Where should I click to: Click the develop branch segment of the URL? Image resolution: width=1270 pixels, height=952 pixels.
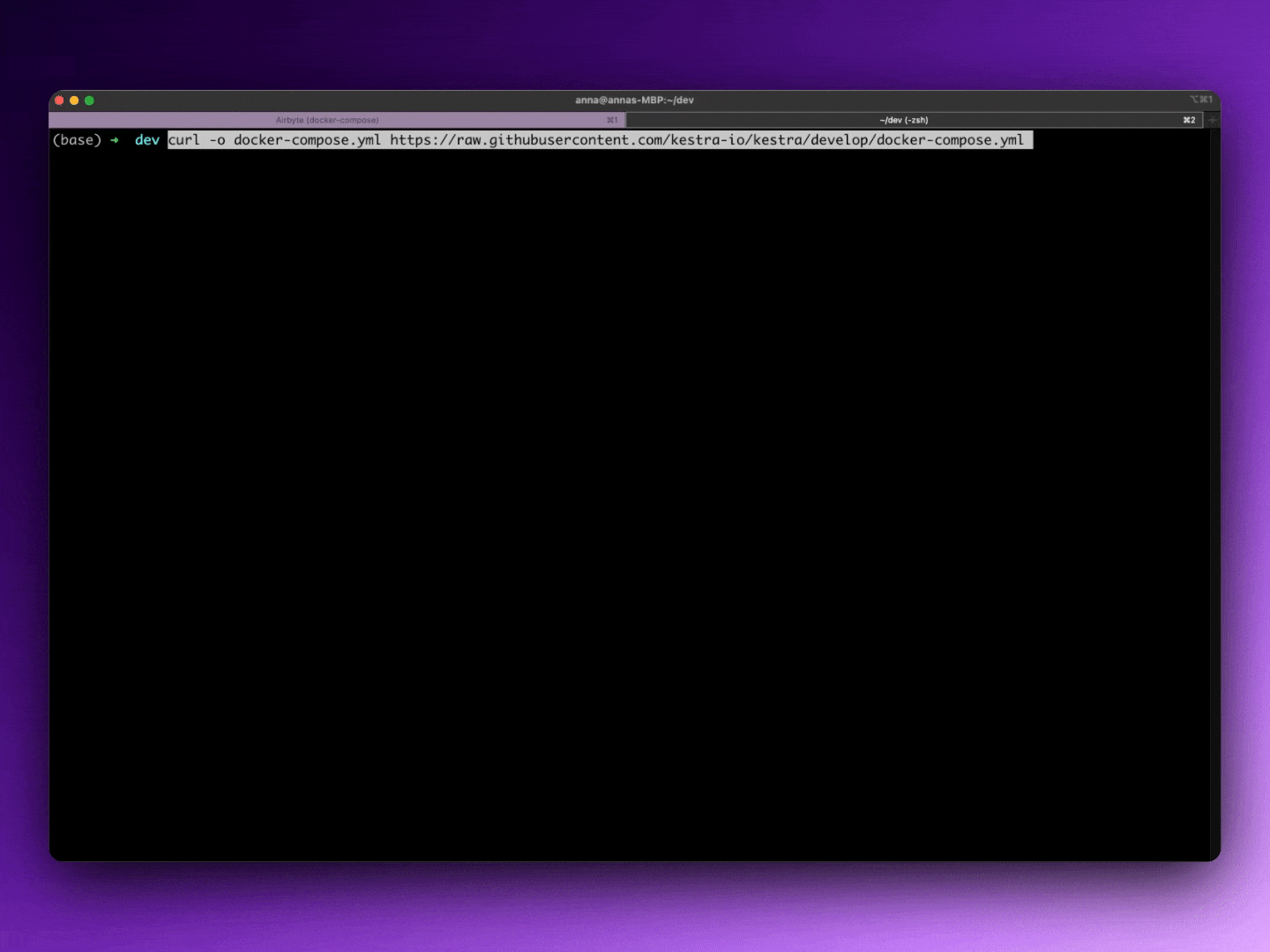pyautogui.click(x=841, y=140)
